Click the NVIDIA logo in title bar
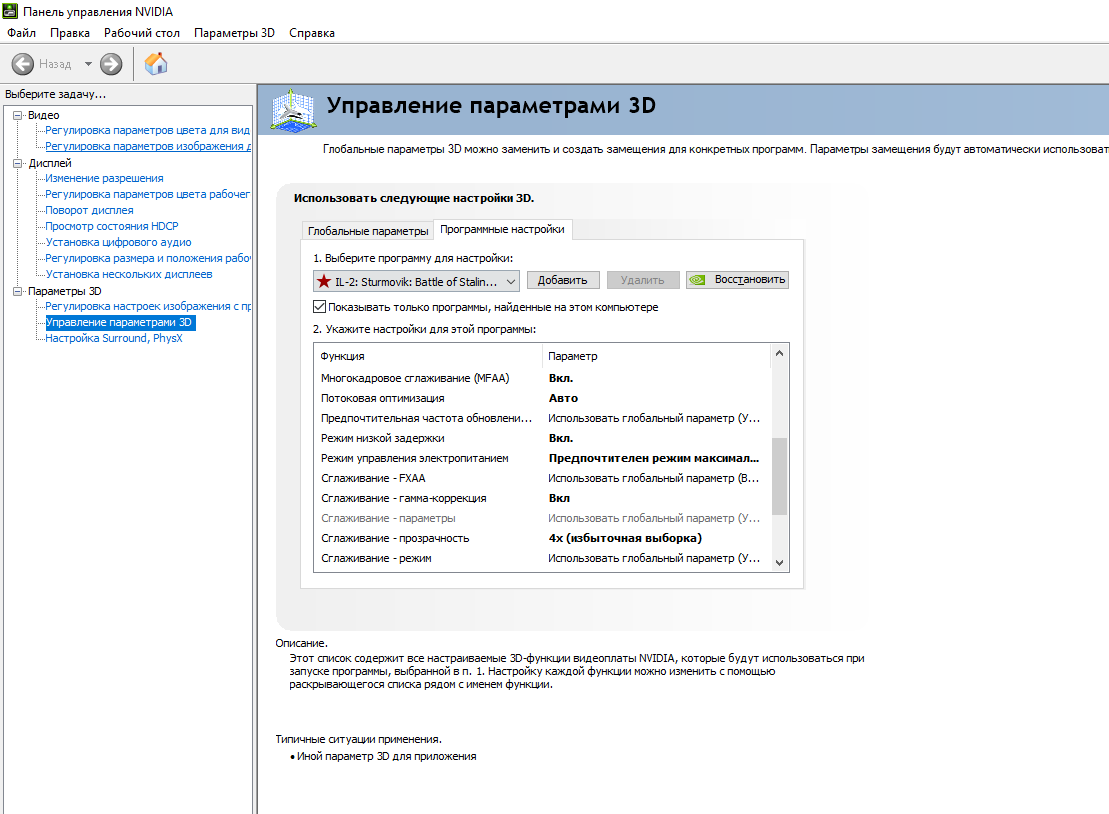 pos(10,11)
